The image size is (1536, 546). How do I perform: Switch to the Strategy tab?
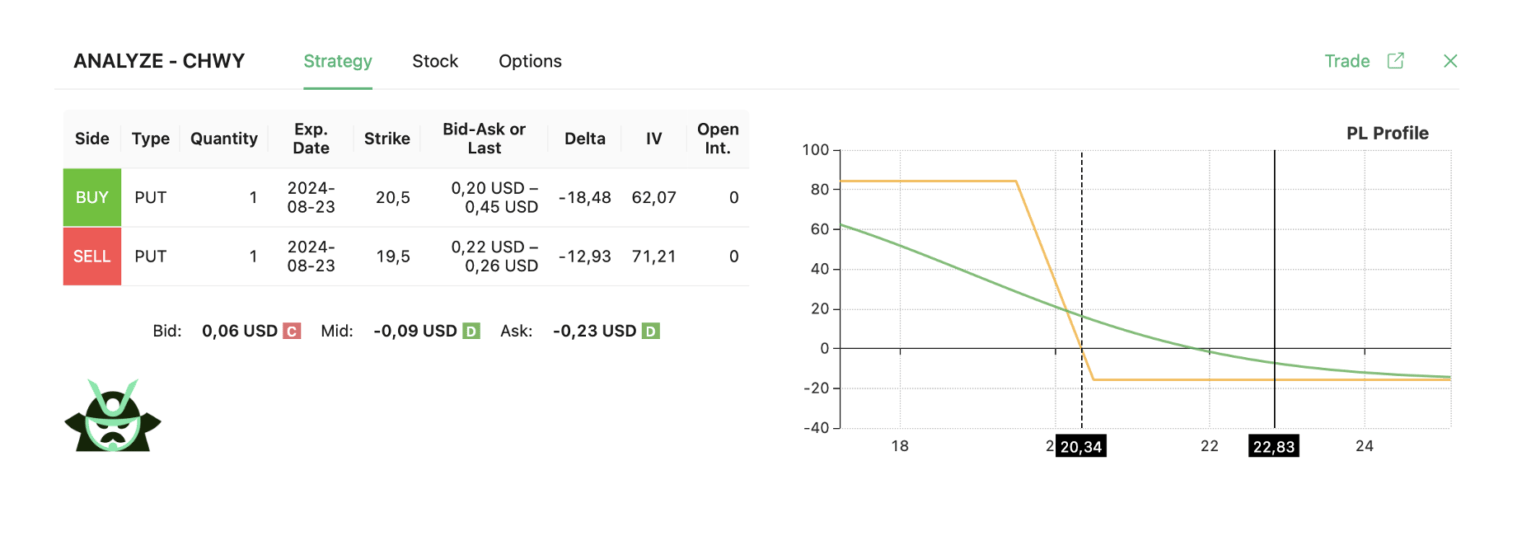[x=338, y=61]
